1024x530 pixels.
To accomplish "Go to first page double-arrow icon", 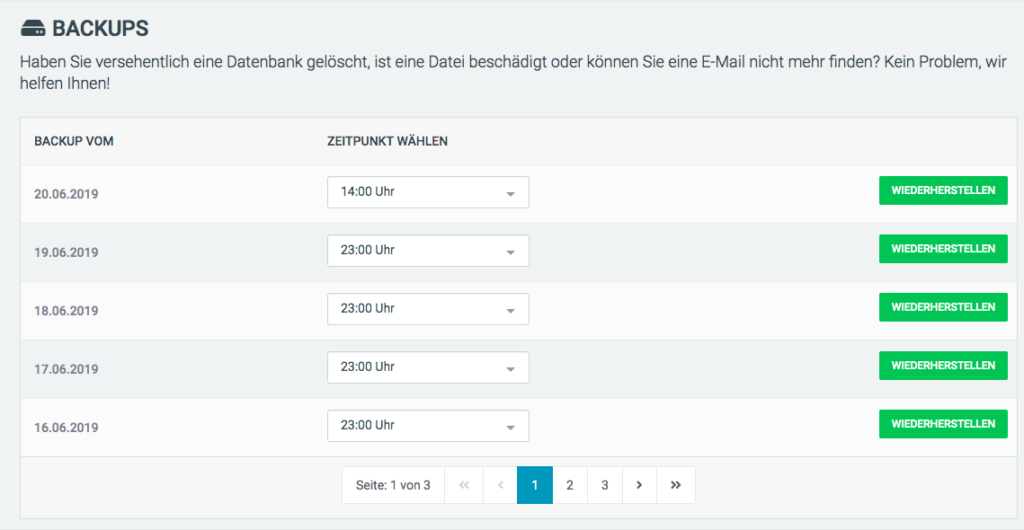I will tap(464, 485).
